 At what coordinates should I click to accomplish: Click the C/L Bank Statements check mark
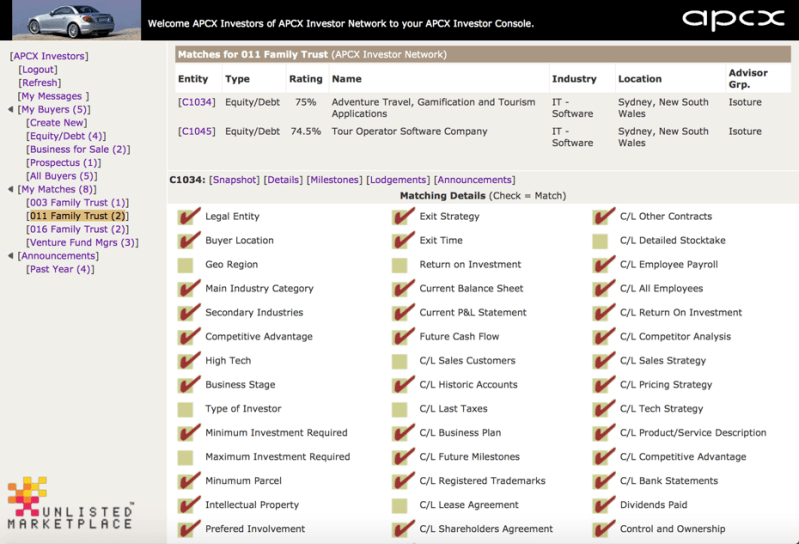604,480
